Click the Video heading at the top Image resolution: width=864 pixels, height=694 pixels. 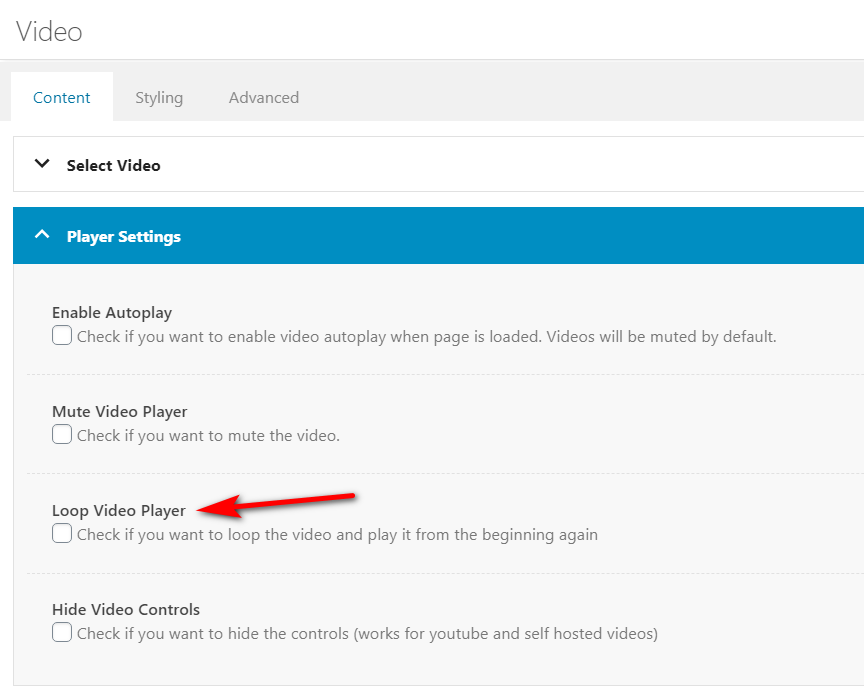tap(49, 31)
